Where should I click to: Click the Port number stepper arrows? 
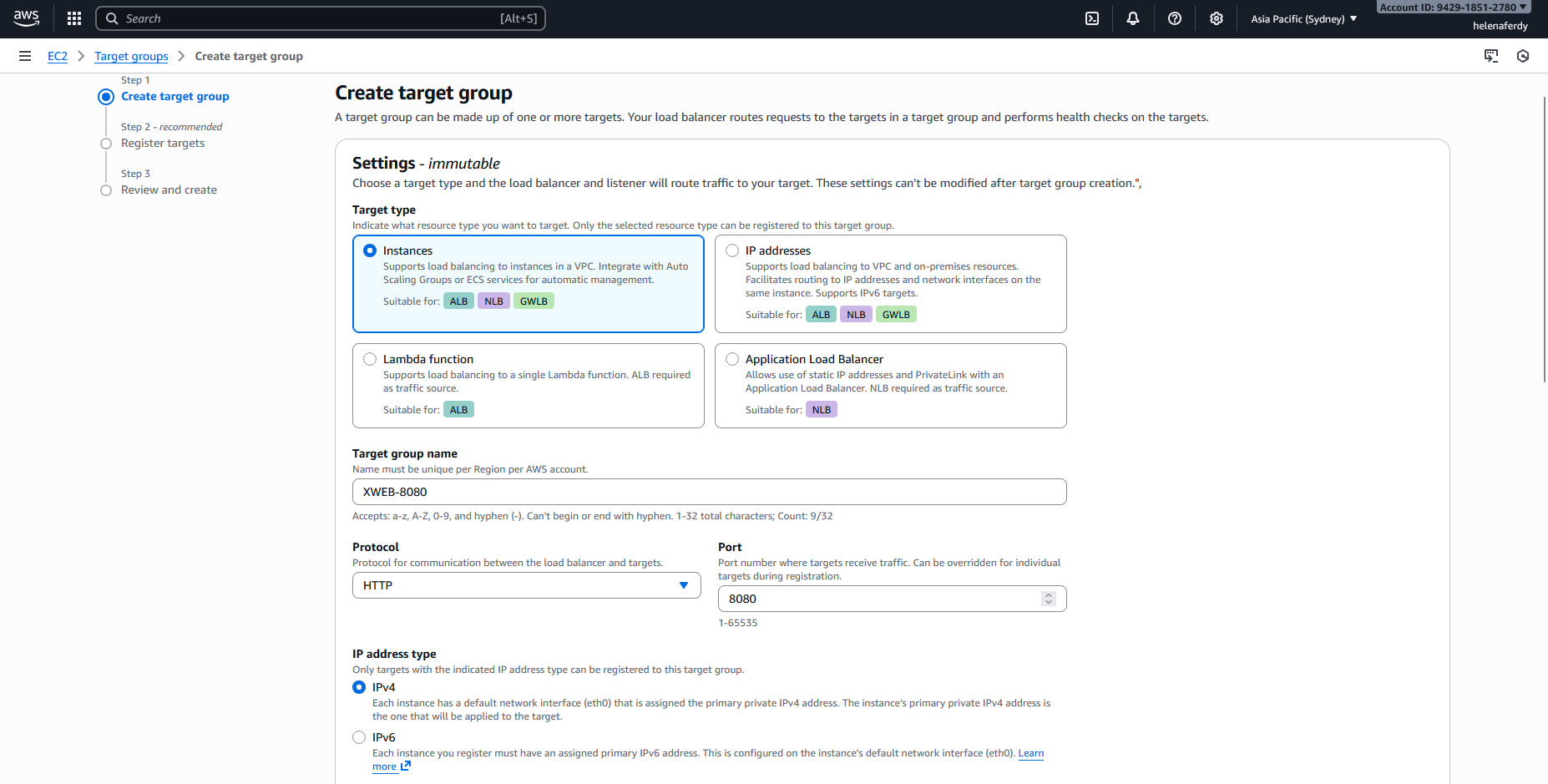coord(1049,599)
